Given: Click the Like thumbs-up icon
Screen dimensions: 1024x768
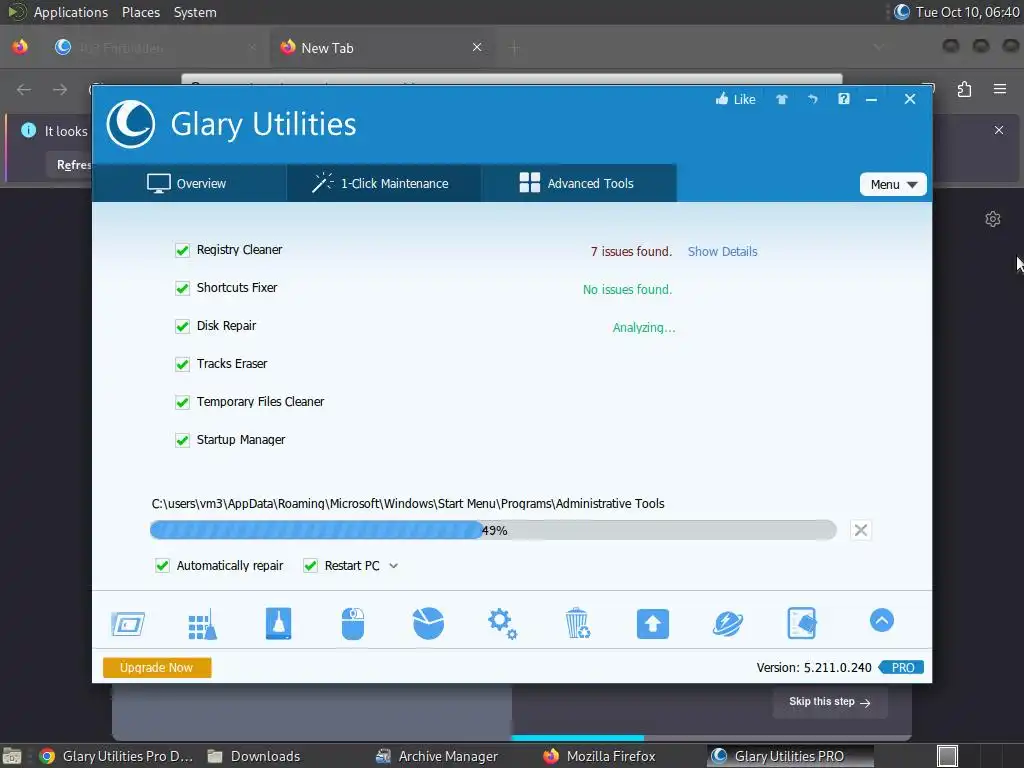Looking at the screenshot, I should 722,99.
